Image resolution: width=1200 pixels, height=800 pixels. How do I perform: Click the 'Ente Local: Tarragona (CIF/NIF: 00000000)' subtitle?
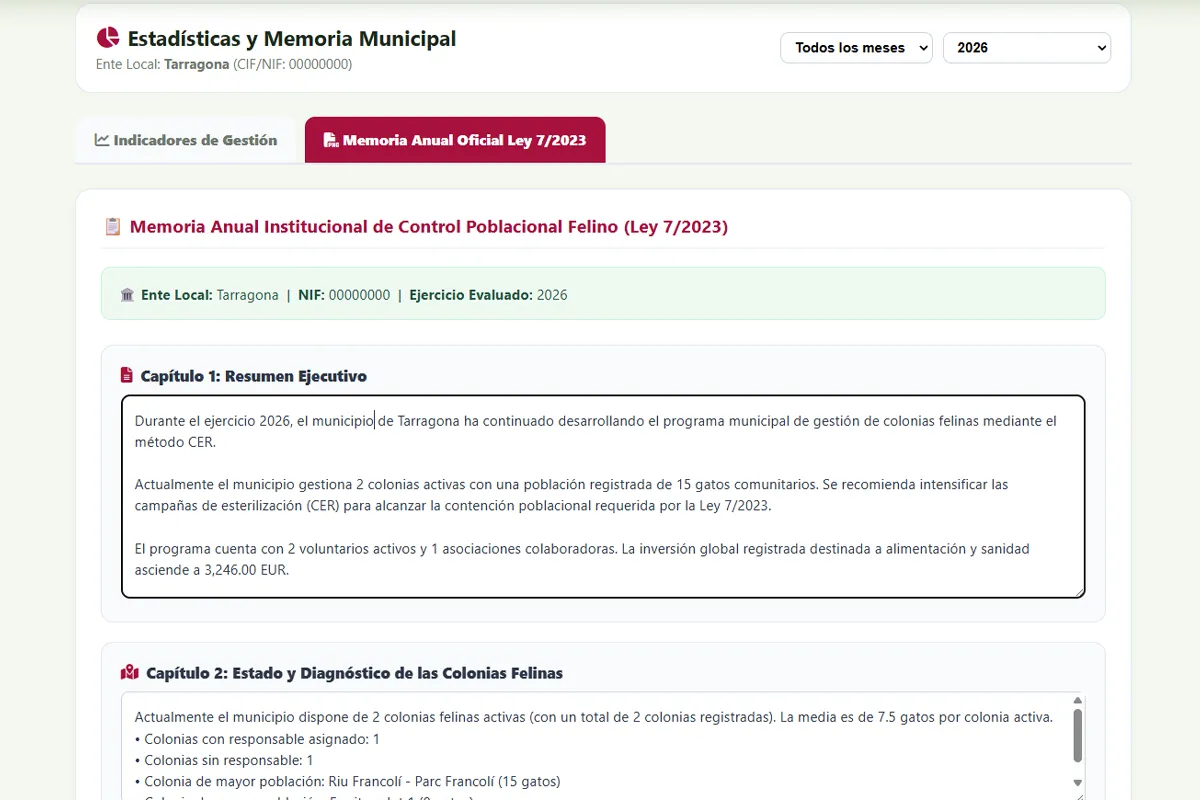coord(224,64)
